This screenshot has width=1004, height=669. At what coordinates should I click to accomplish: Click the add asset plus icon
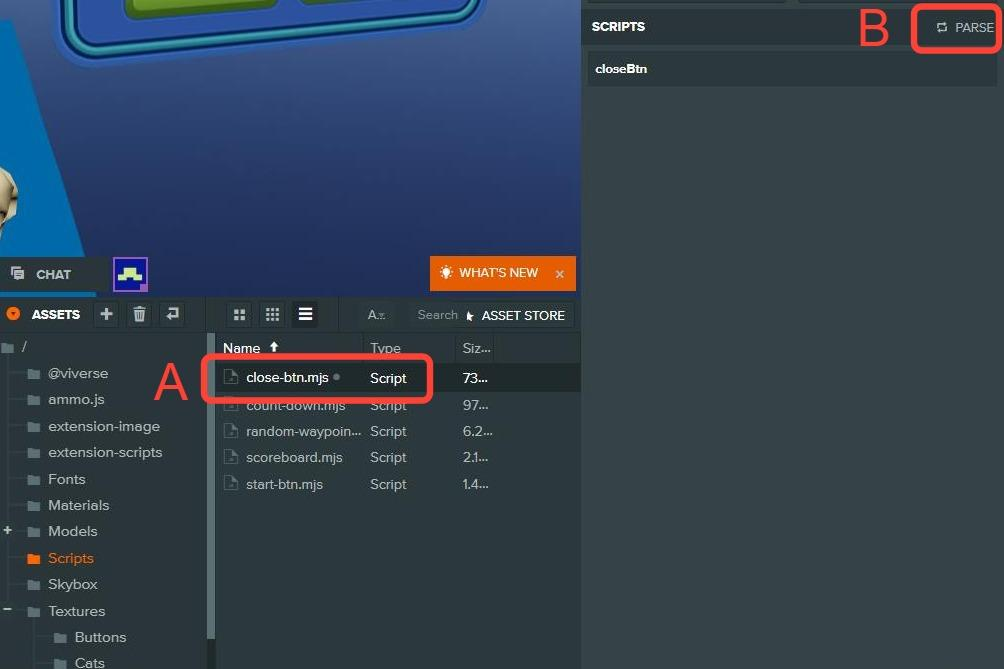click(107, 314)
